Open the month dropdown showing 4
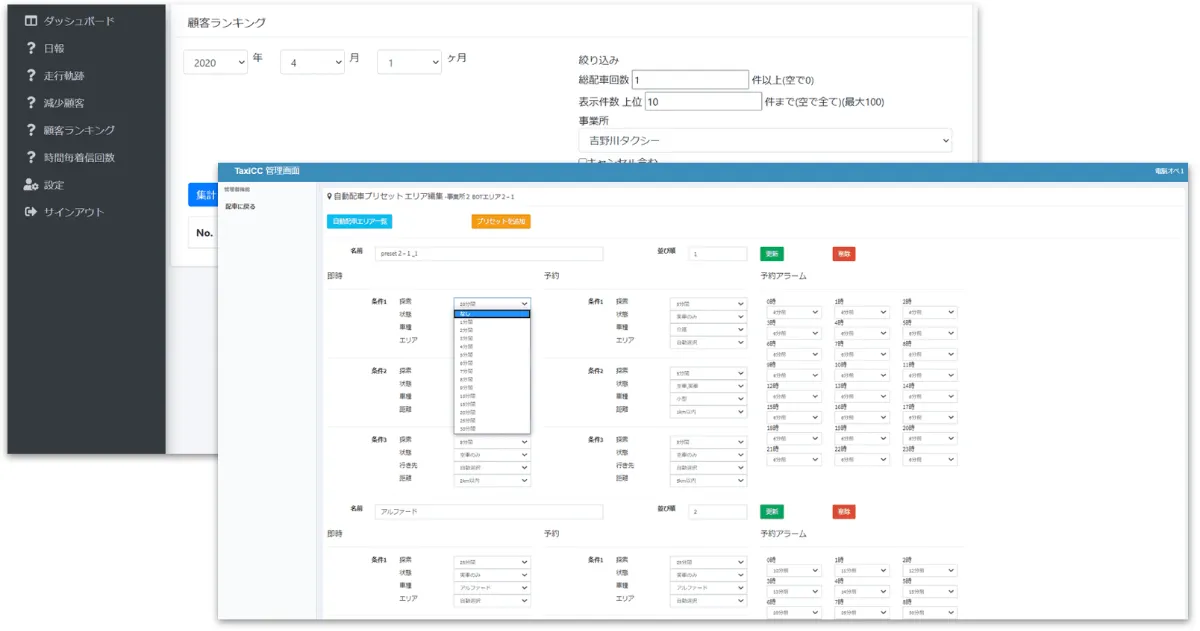Screen dimensions: 1200x631 point(312,62)
